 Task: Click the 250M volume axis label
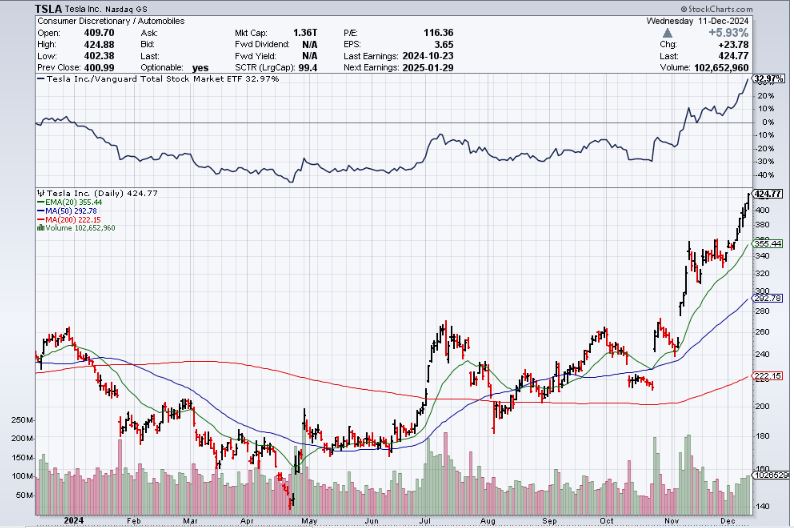coord(23,420)
